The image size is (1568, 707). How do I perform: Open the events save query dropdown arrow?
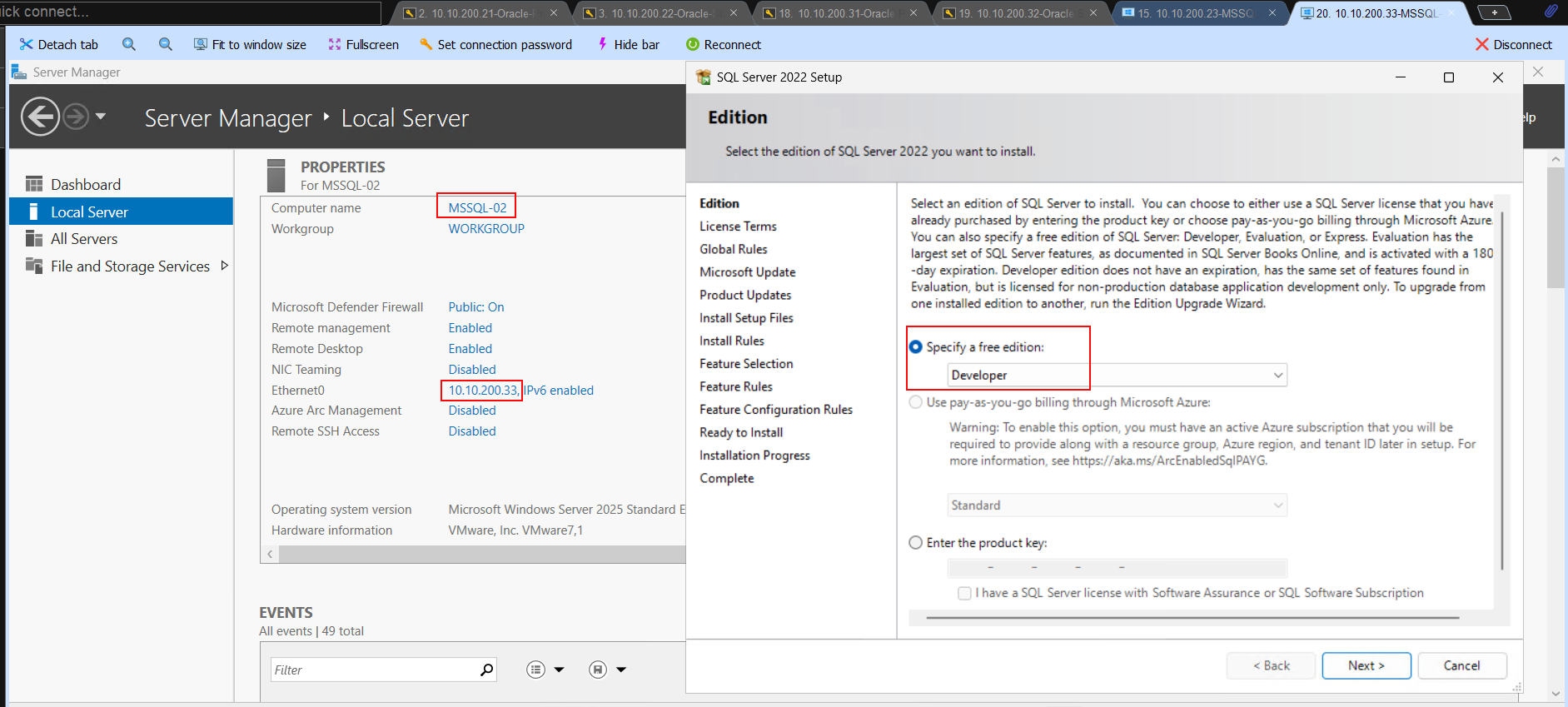pyautogui.click(x=621, y=670)
